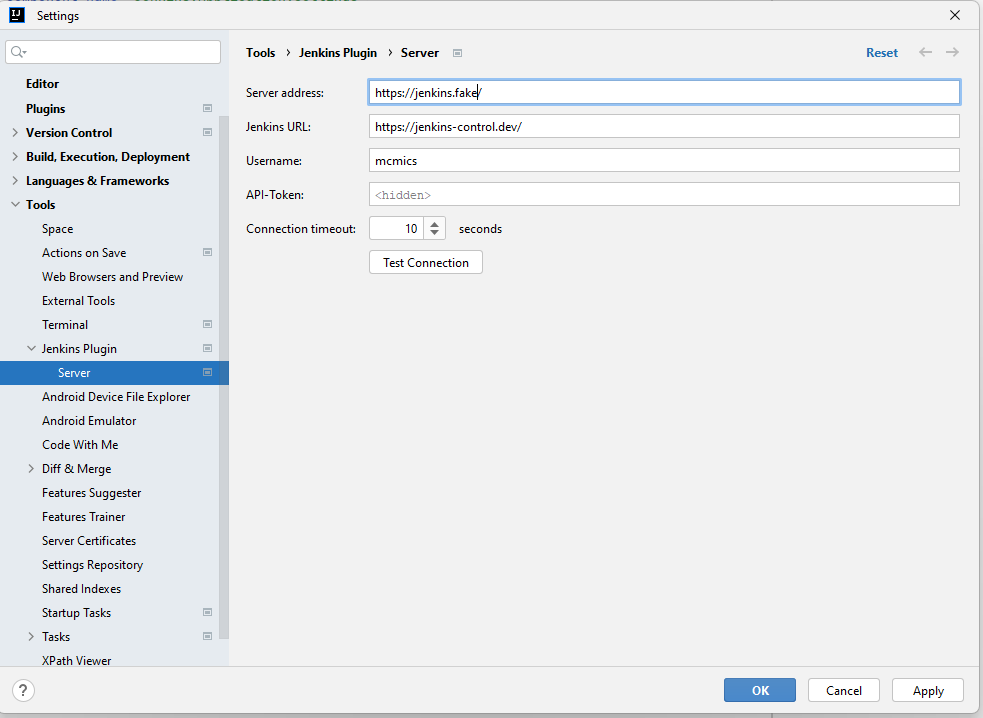Open Space settings under Tools

57,229
